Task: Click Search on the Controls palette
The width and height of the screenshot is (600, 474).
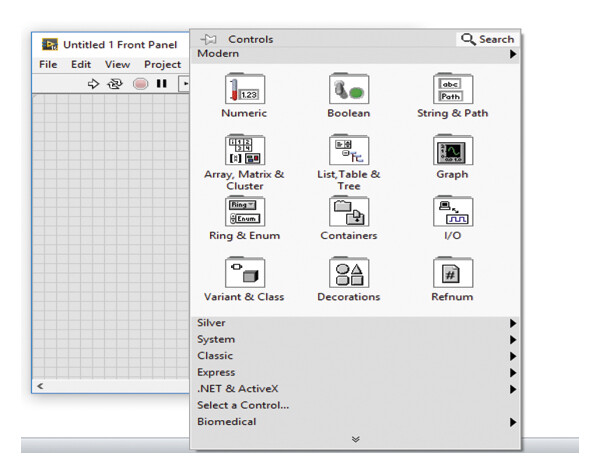Action: [488, 39]
